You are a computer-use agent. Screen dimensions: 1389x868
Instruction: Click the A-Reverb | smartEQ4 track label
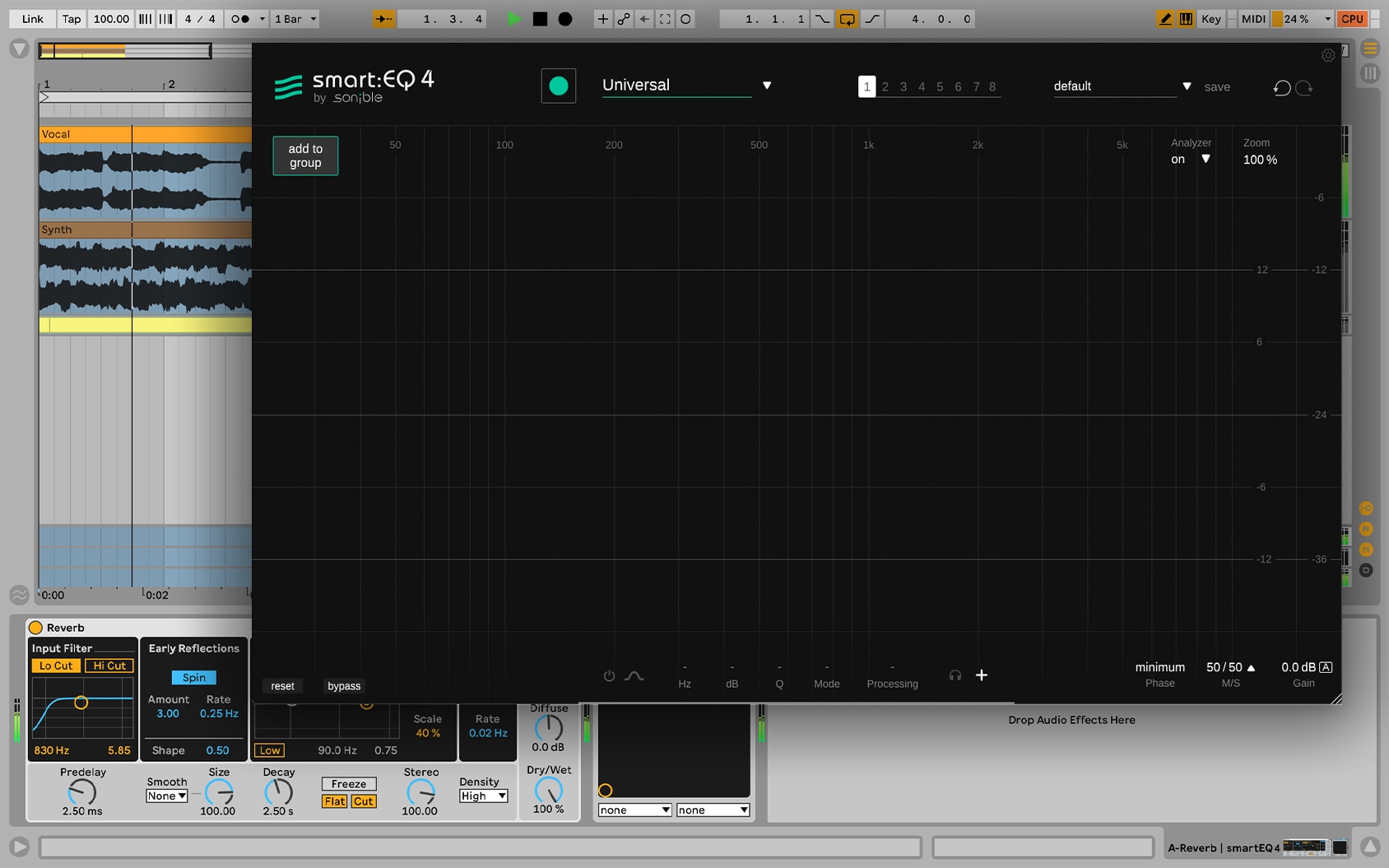[1224, 847]
